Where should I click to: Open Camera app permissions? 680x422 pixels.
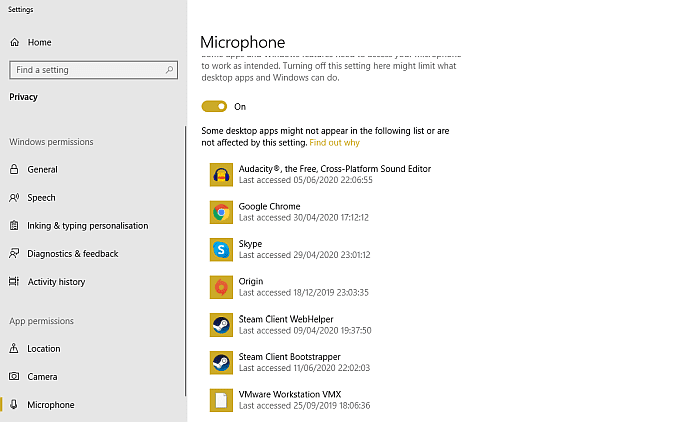click(x=42, y=377)
